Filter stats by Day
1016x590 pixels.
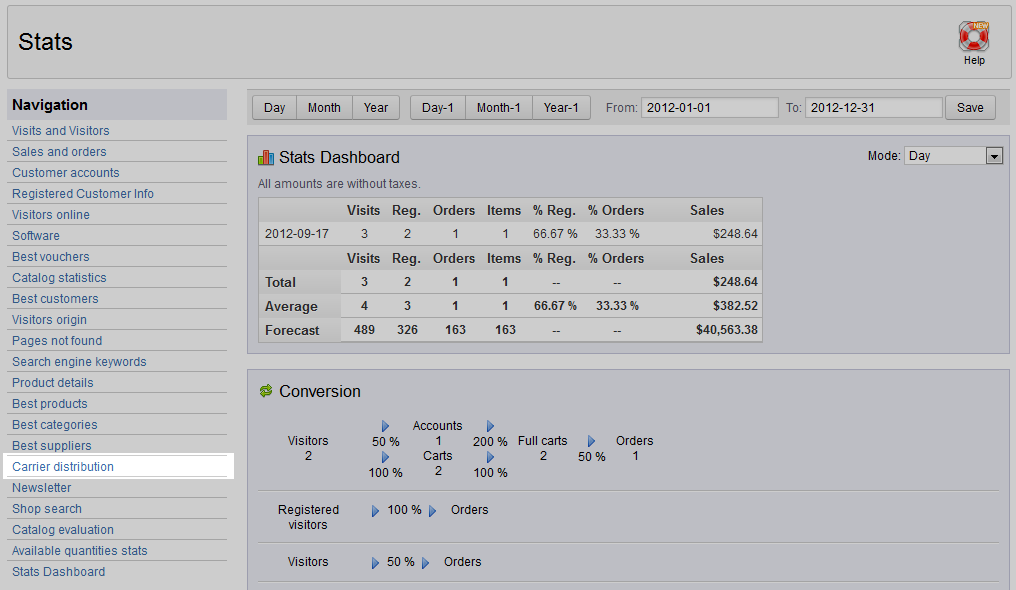pyautogui.click(x=274, y=108)
